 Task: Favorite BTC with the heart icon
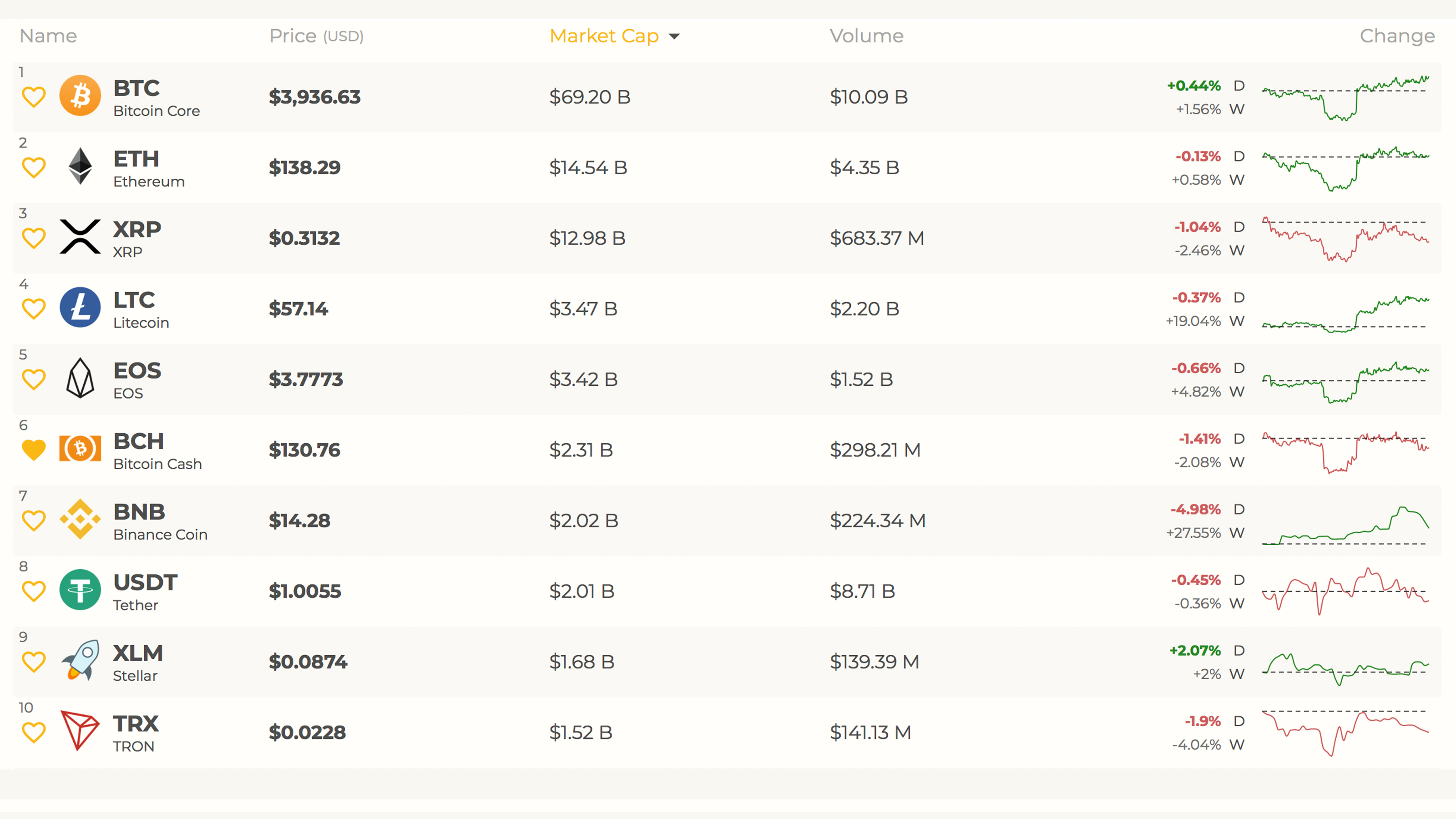point(33,96)
